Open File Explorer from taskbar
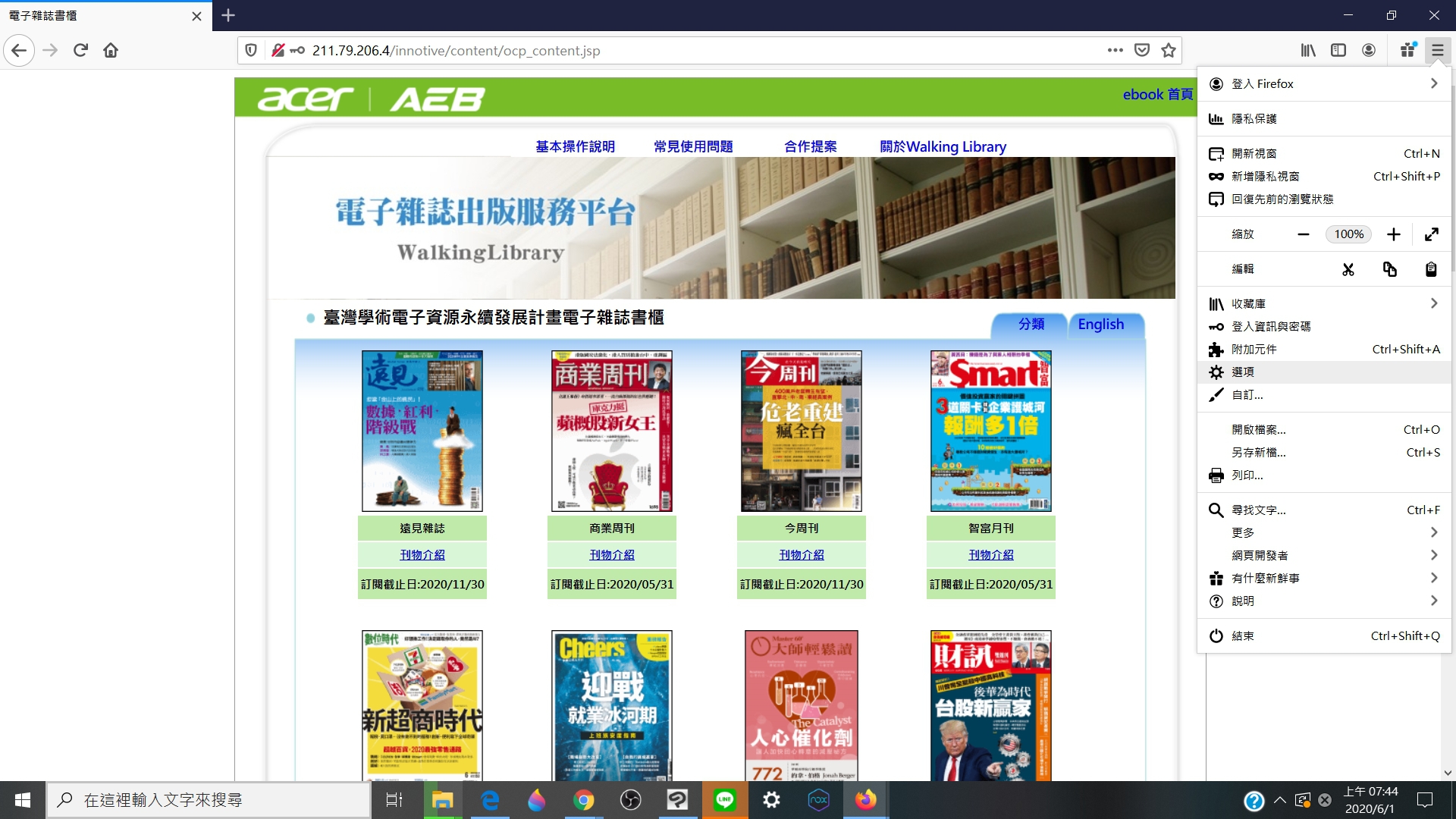This screenshot has width=1456, height=819. click(x=442, y=800)
